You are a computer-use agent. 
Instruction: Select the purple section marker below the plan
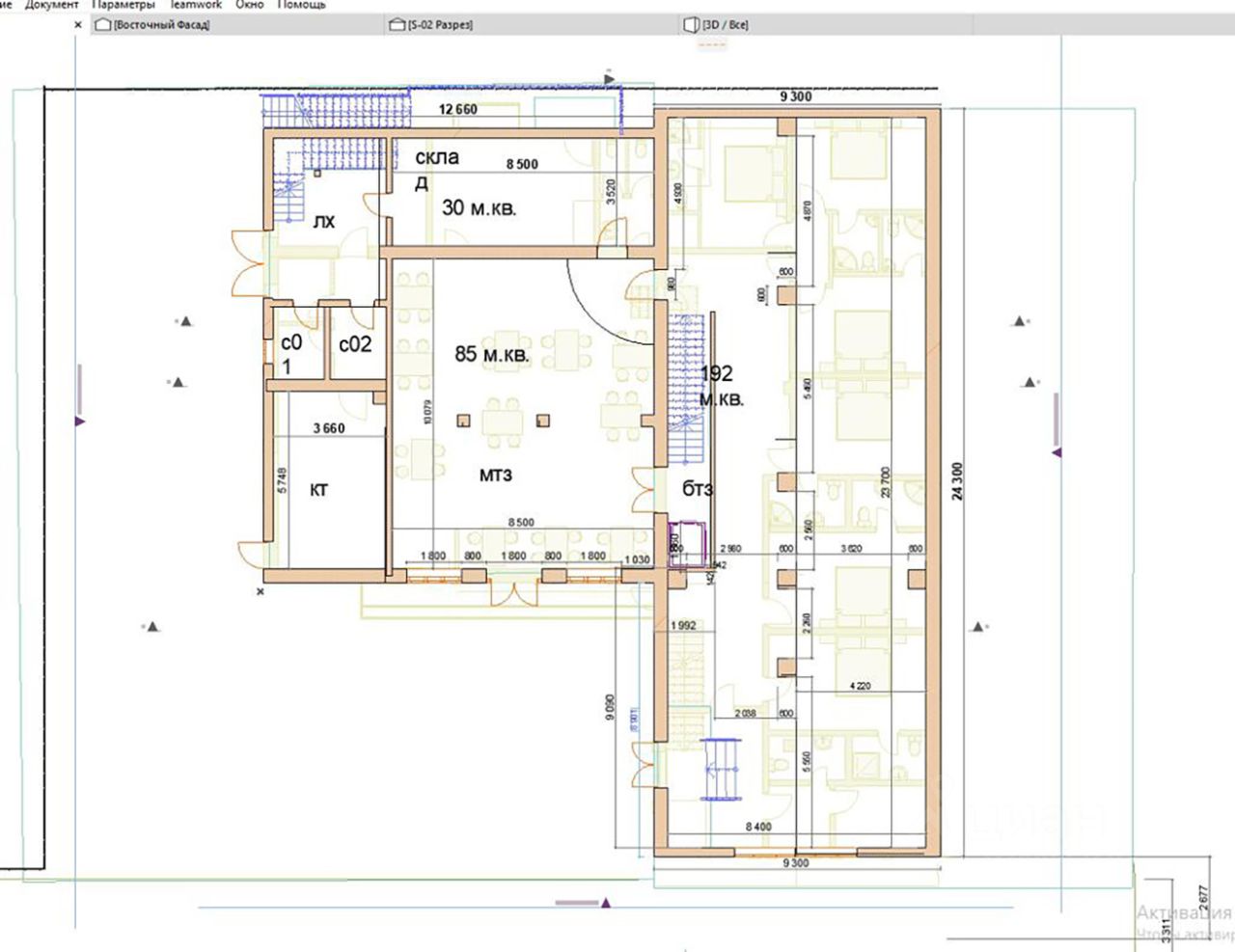pos(606,903)
